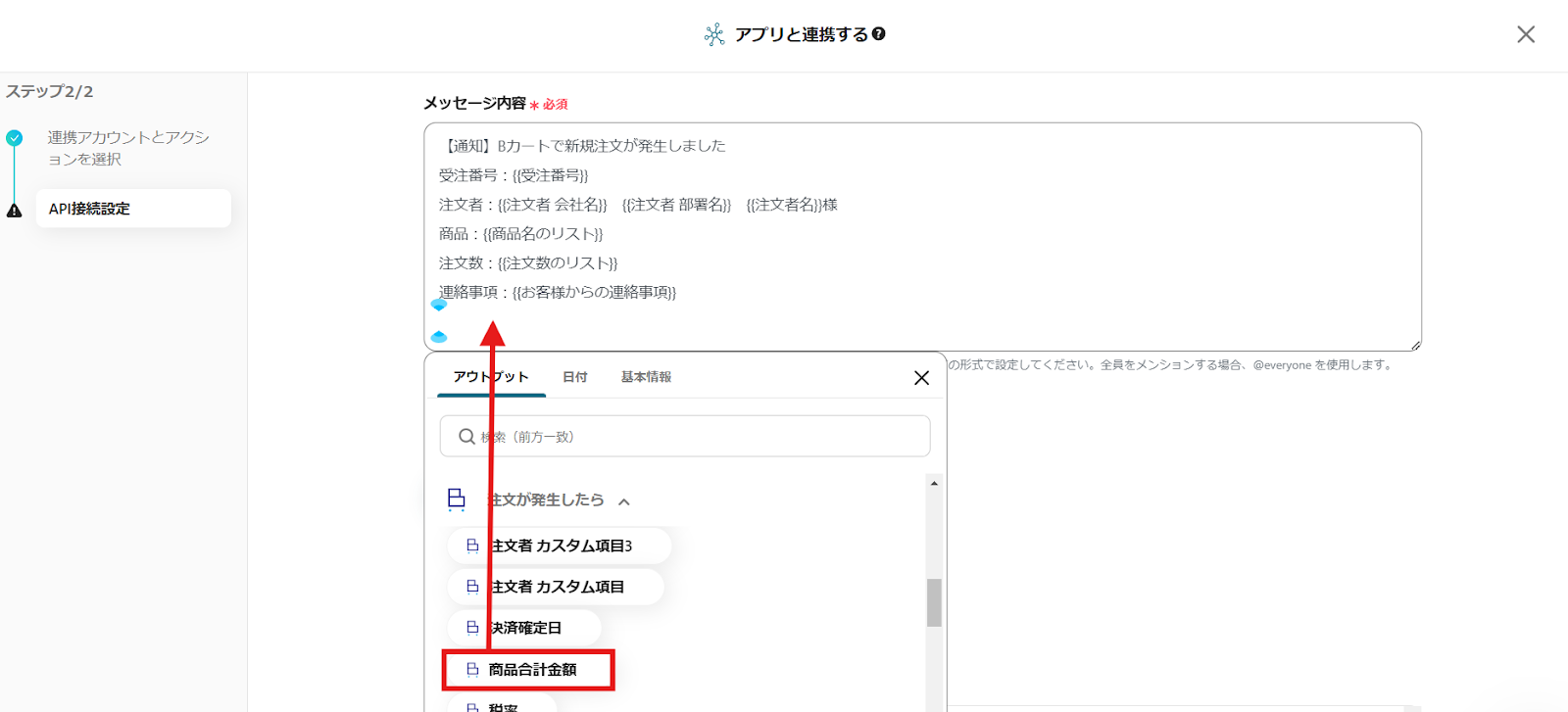Click the Bカート icon beside 注文が発生したら
The height and width of the screenshot is (712, 1568).
pyautogui.click(x=457, y=499)
